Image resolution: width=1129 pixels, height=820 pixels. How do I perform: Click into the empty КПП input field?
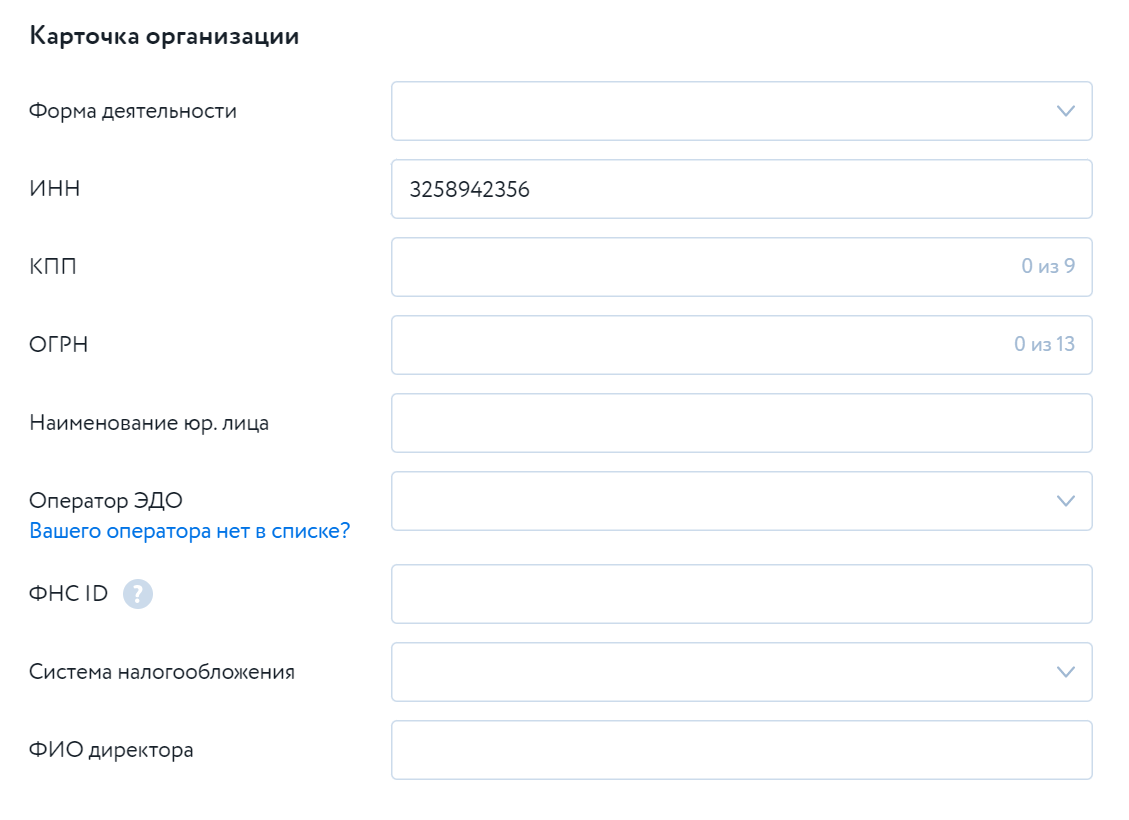(700, 267)
